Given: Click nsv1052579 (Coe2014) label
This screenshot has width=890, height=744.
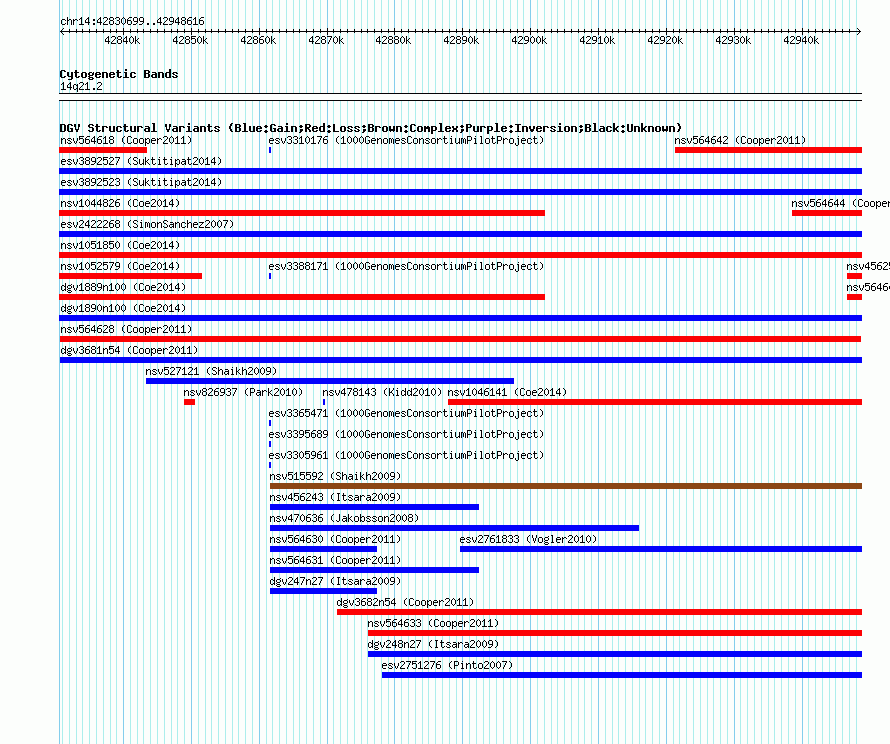Looking at the screenshot, I should point(120,266).
